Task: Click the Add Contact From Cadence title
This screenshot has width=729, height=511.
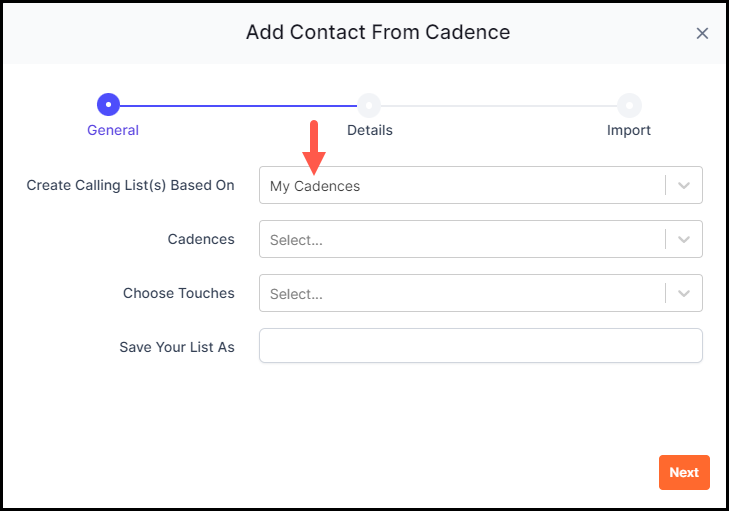Action: click(378, 33)
